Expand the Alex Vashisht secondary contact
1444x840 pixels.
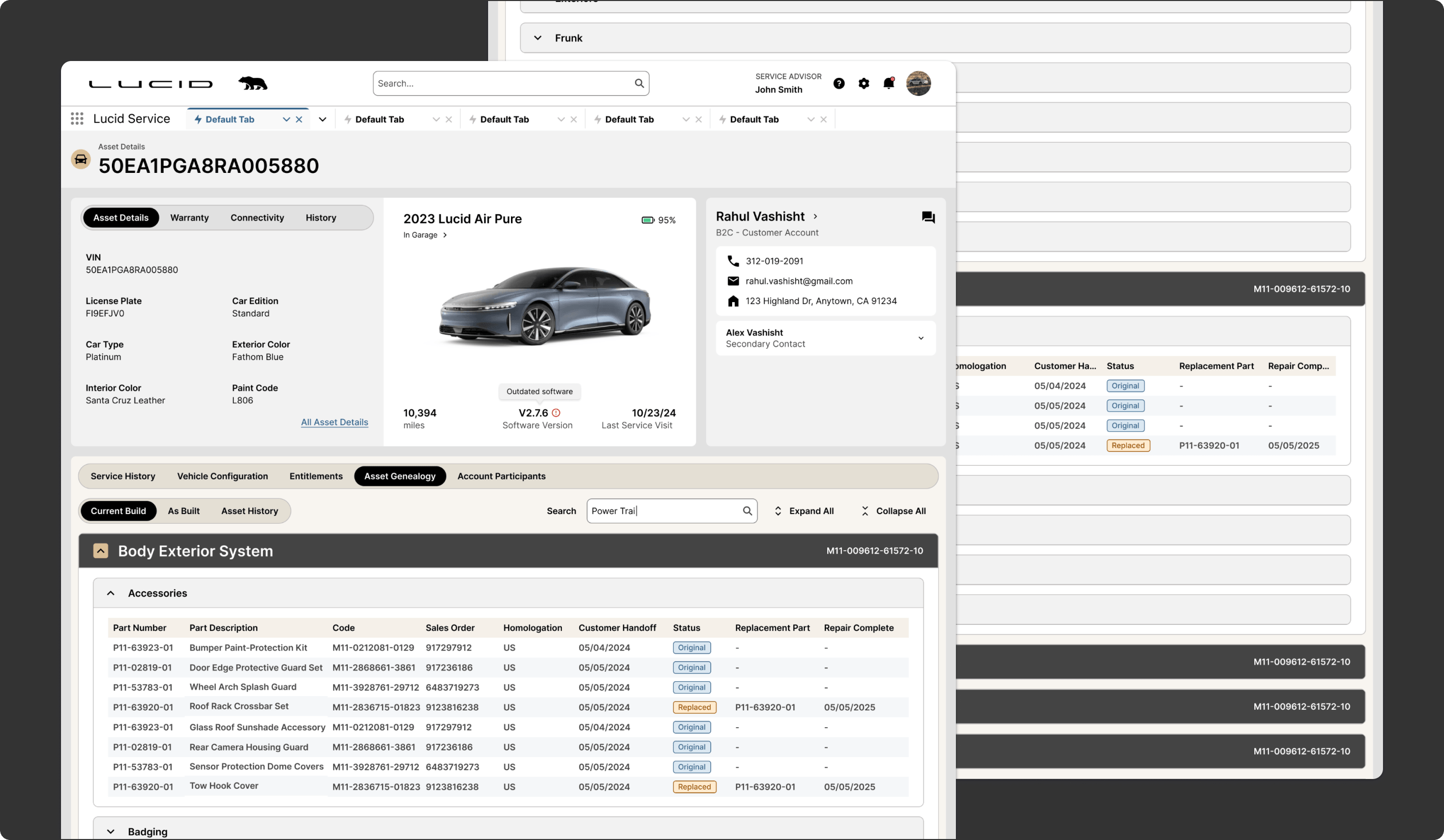pos(920,338)
